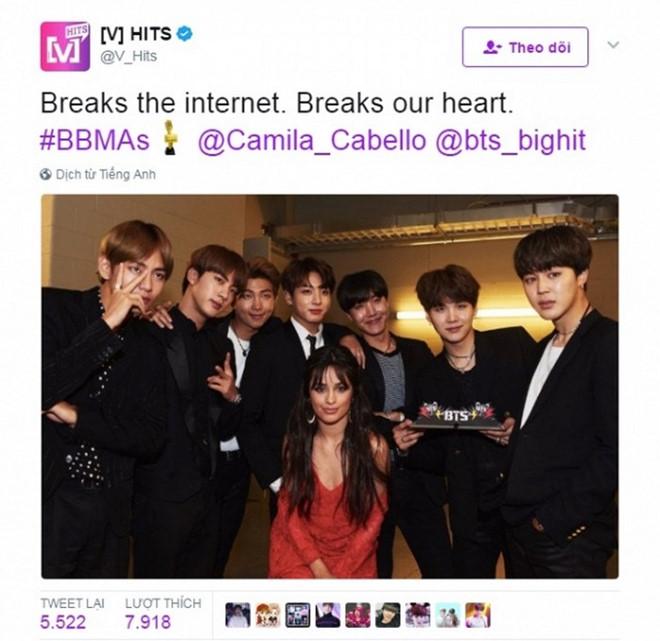Click the @V_Hits handle

click(128, 56)
